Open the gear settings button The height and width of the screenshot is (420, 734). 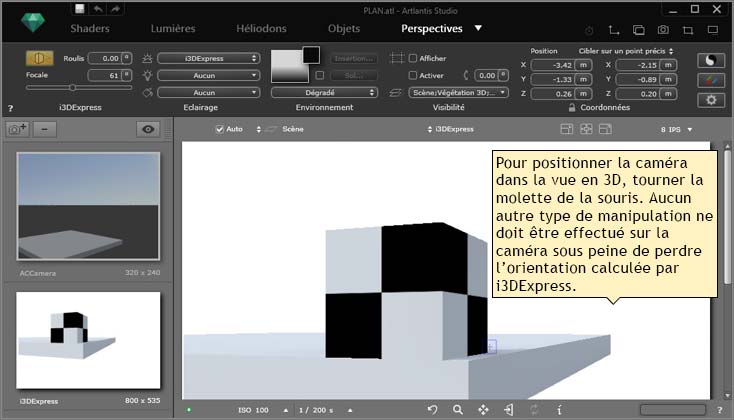click(x=711, y=100)
